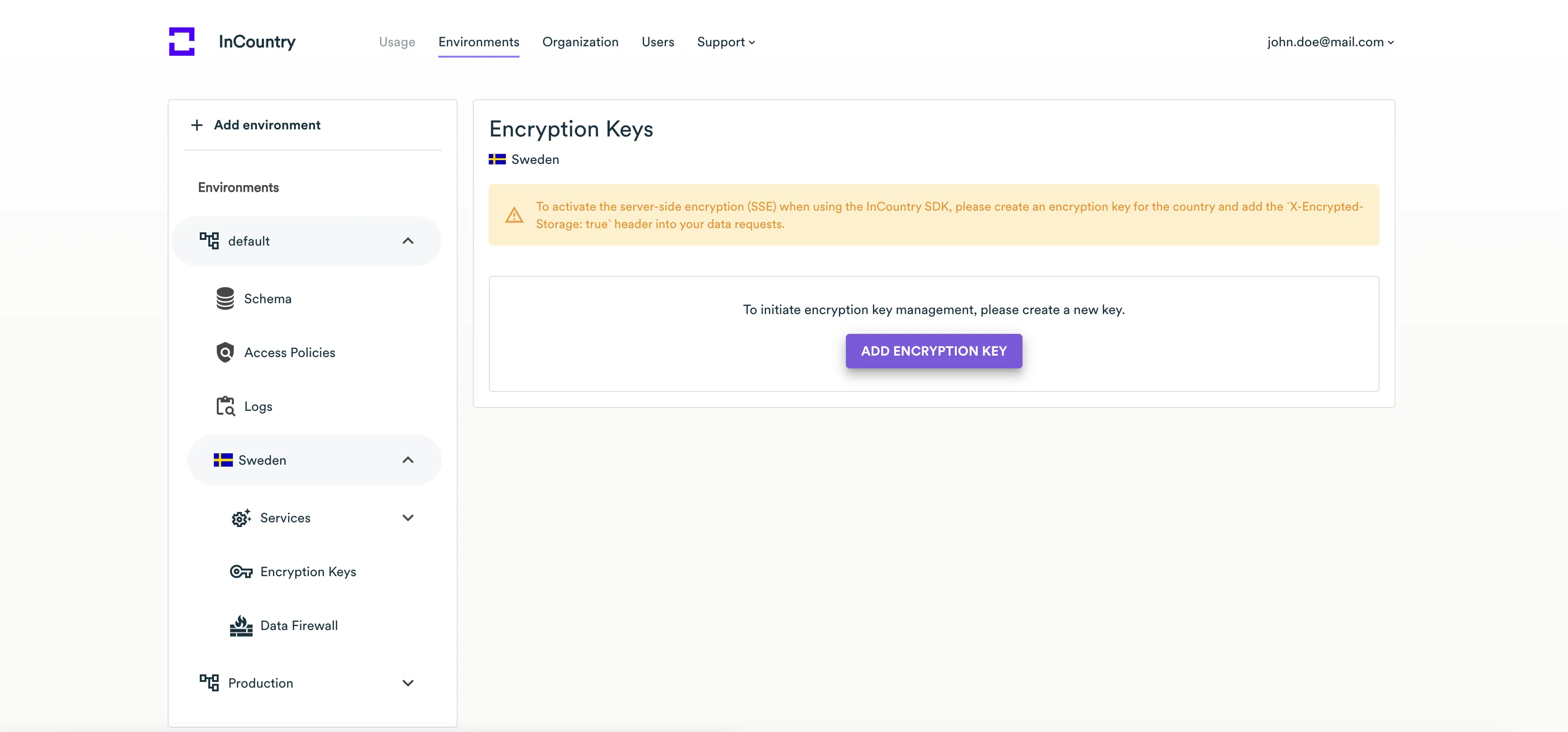Open the Users page link
This screenshot has height=732, width=1568.
point(657,42)
